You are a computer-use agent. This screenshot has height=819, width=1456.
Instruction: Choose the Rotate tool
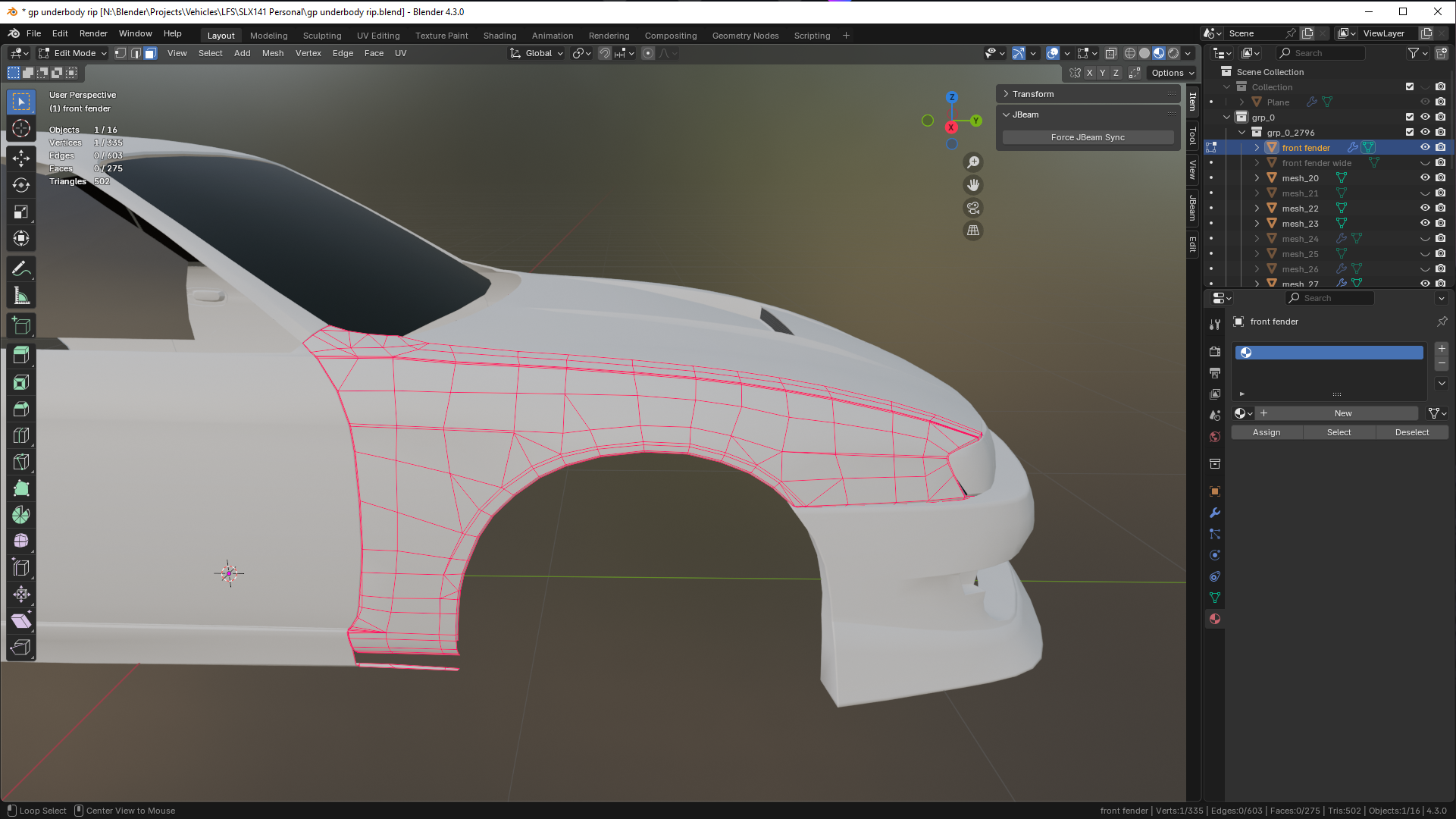click(x=21, y=185)
